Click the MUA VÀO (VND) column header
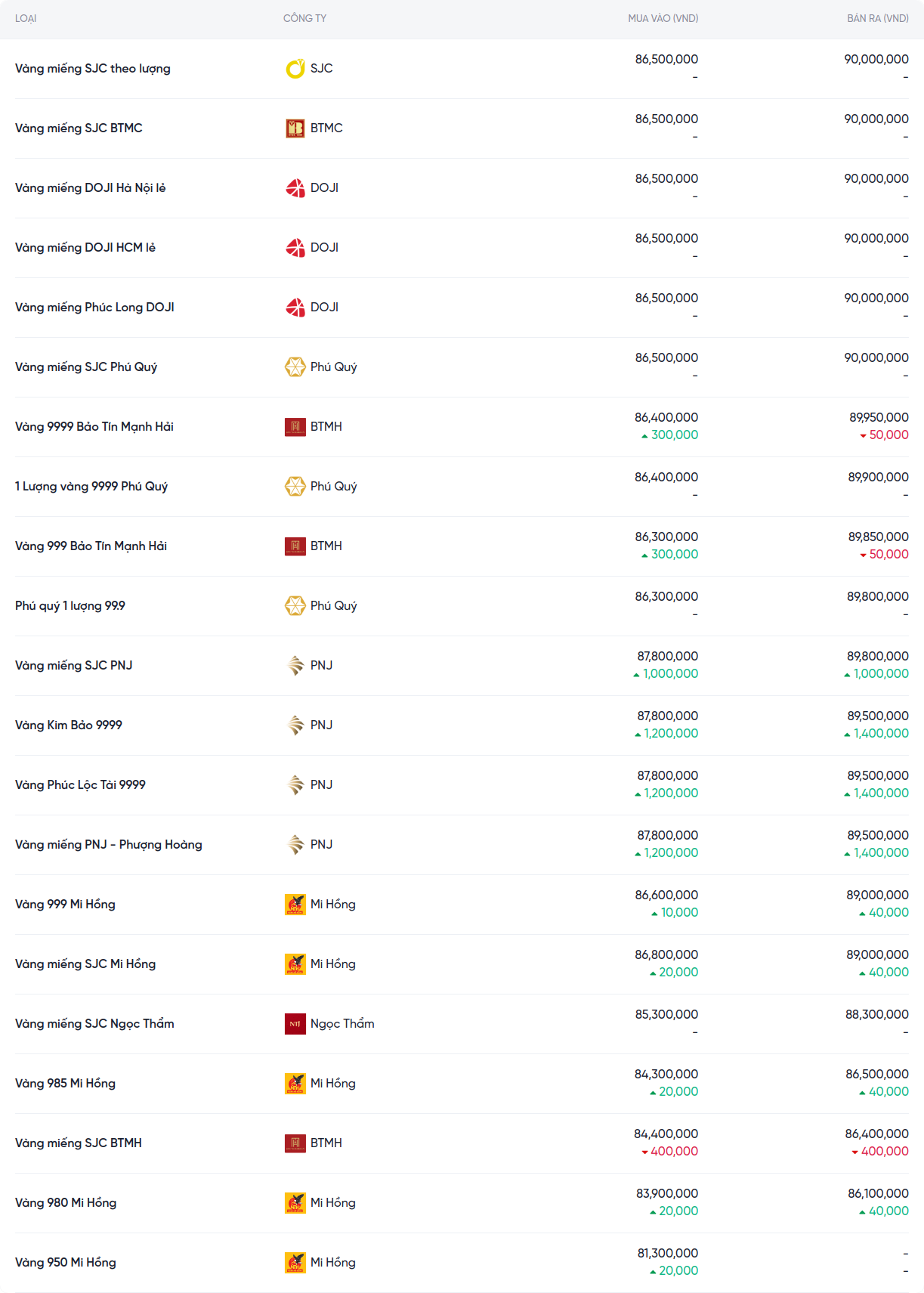The height and width of the screenshot is (1293, 924). (663, 18)
